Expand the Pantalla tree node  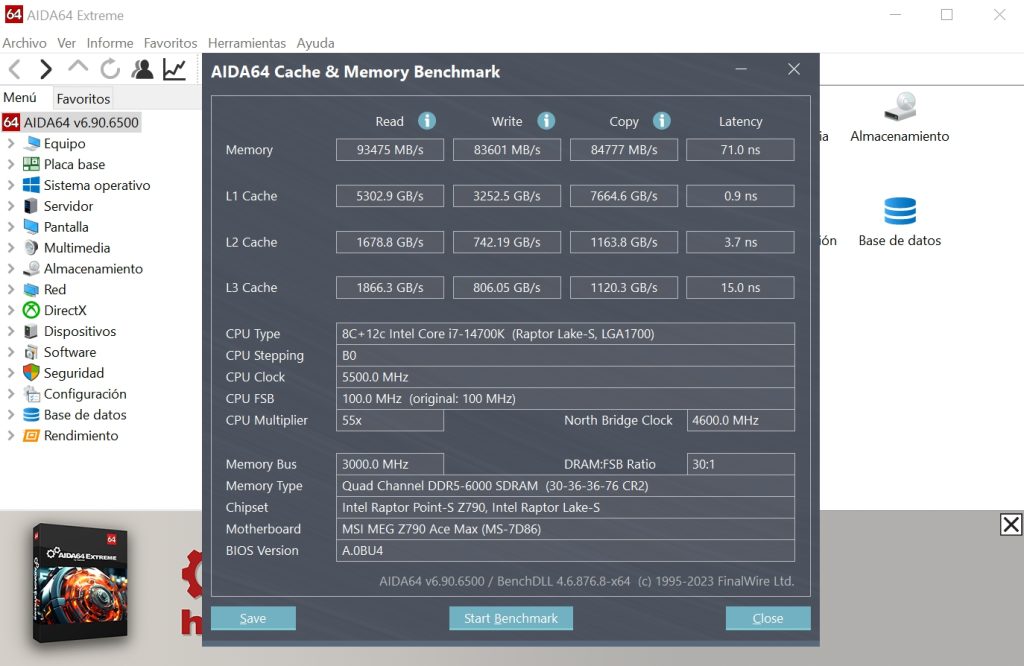tap(10, 227)
